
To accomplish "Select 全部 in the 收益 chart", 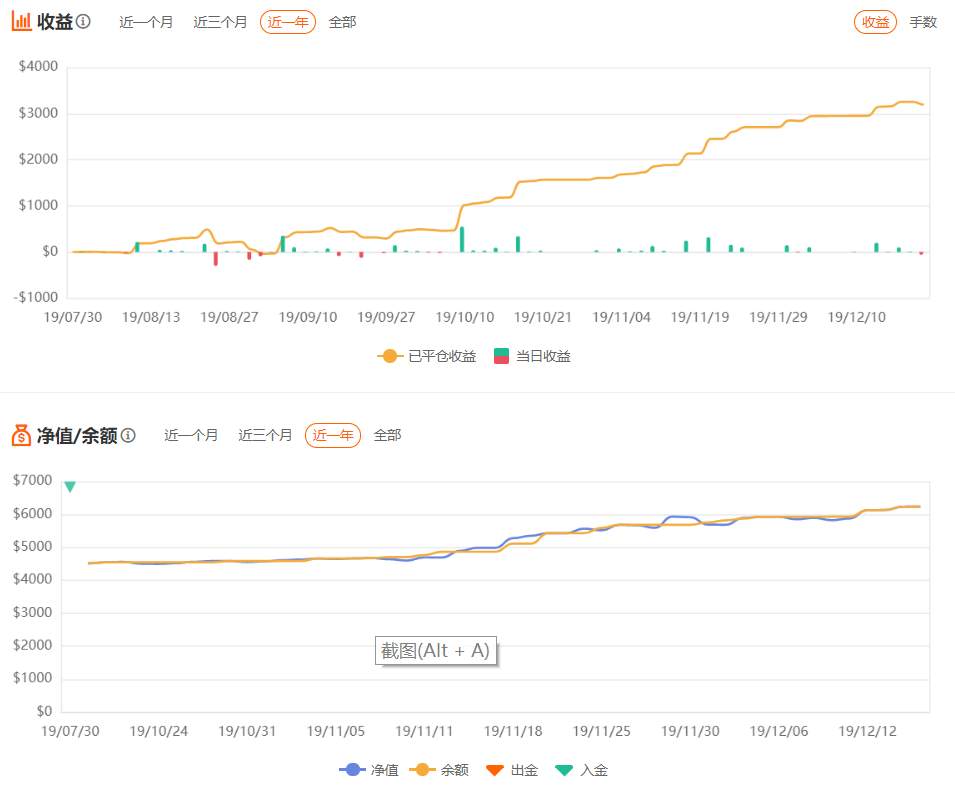I will [x=342, y=23].
